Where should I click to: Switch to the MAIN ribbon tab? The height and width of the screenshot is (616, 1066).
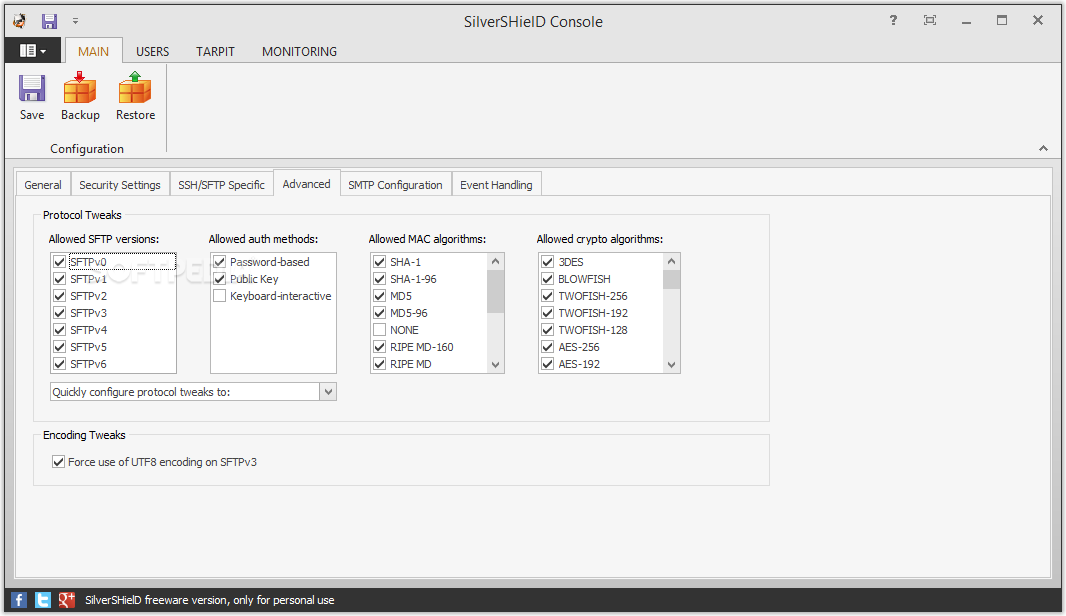click(93, 52)
